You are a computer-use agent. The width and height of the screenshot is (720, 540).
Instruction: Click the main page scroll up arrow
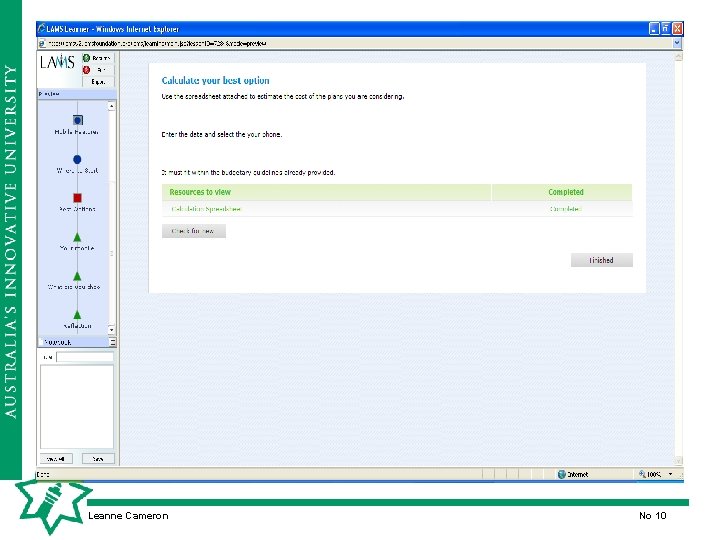679,57
